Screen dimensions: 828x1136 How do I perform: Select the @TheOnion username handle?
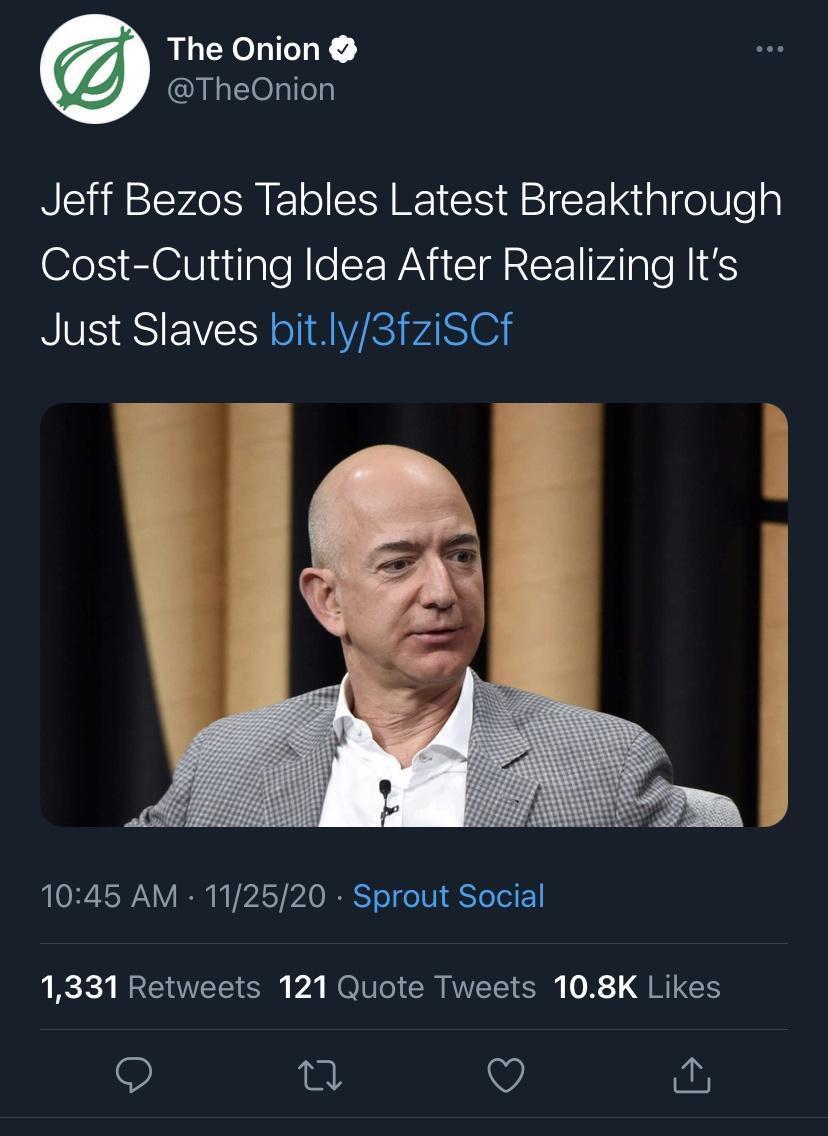point(252,89)
